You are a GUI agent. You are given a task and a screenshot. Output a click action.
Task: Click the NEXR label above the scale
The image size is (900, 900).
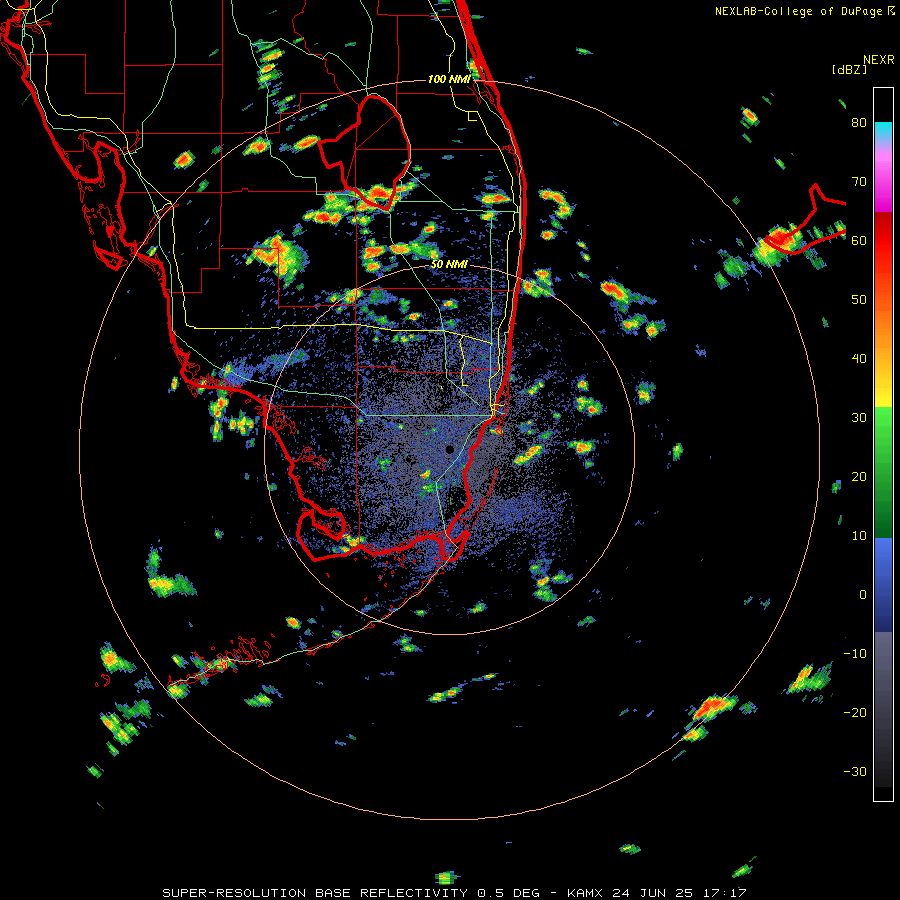(879, 60)
